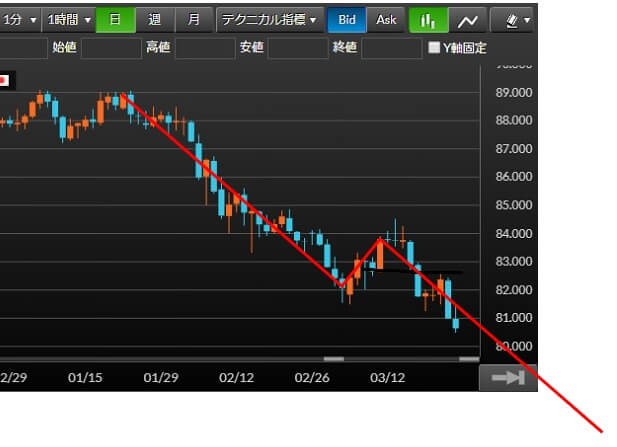Image resolution: width=617 pixels, height=447 pixels.
Task: Click the 82.000 price axis label
Action: click(514, 290)
